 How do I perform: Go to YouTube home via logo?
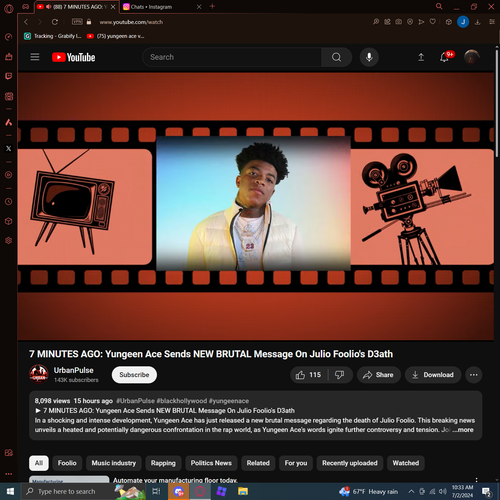[74, 57]
